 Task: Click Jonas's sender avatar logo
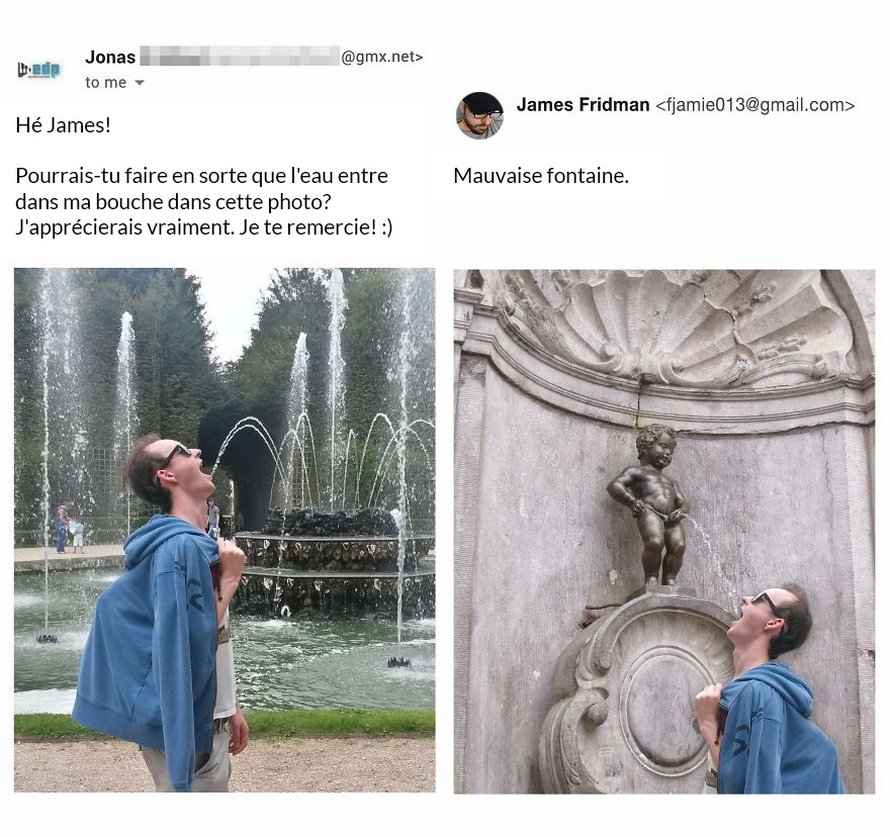coord(39,70)
